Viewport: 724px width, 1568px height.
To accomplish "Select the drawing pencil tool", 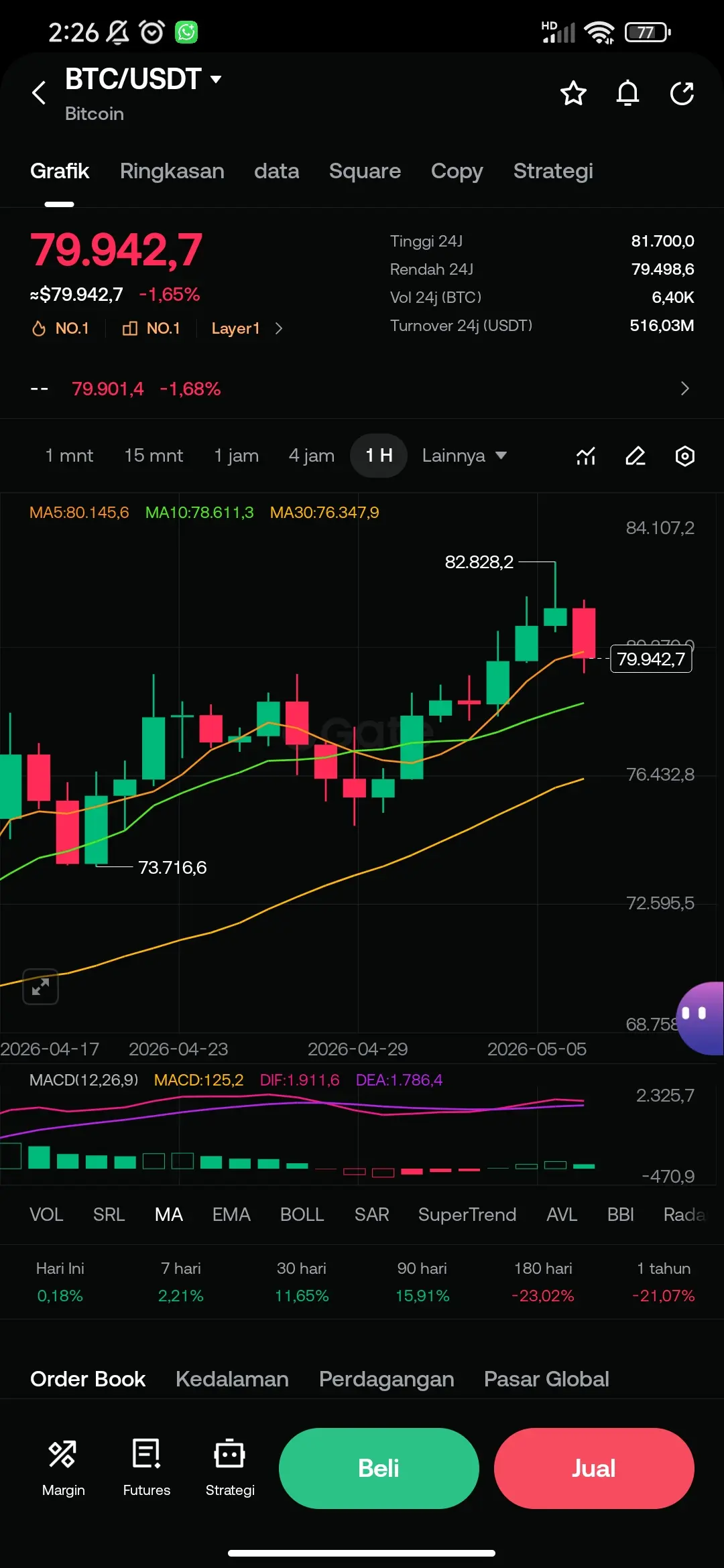I will point(635,456).
